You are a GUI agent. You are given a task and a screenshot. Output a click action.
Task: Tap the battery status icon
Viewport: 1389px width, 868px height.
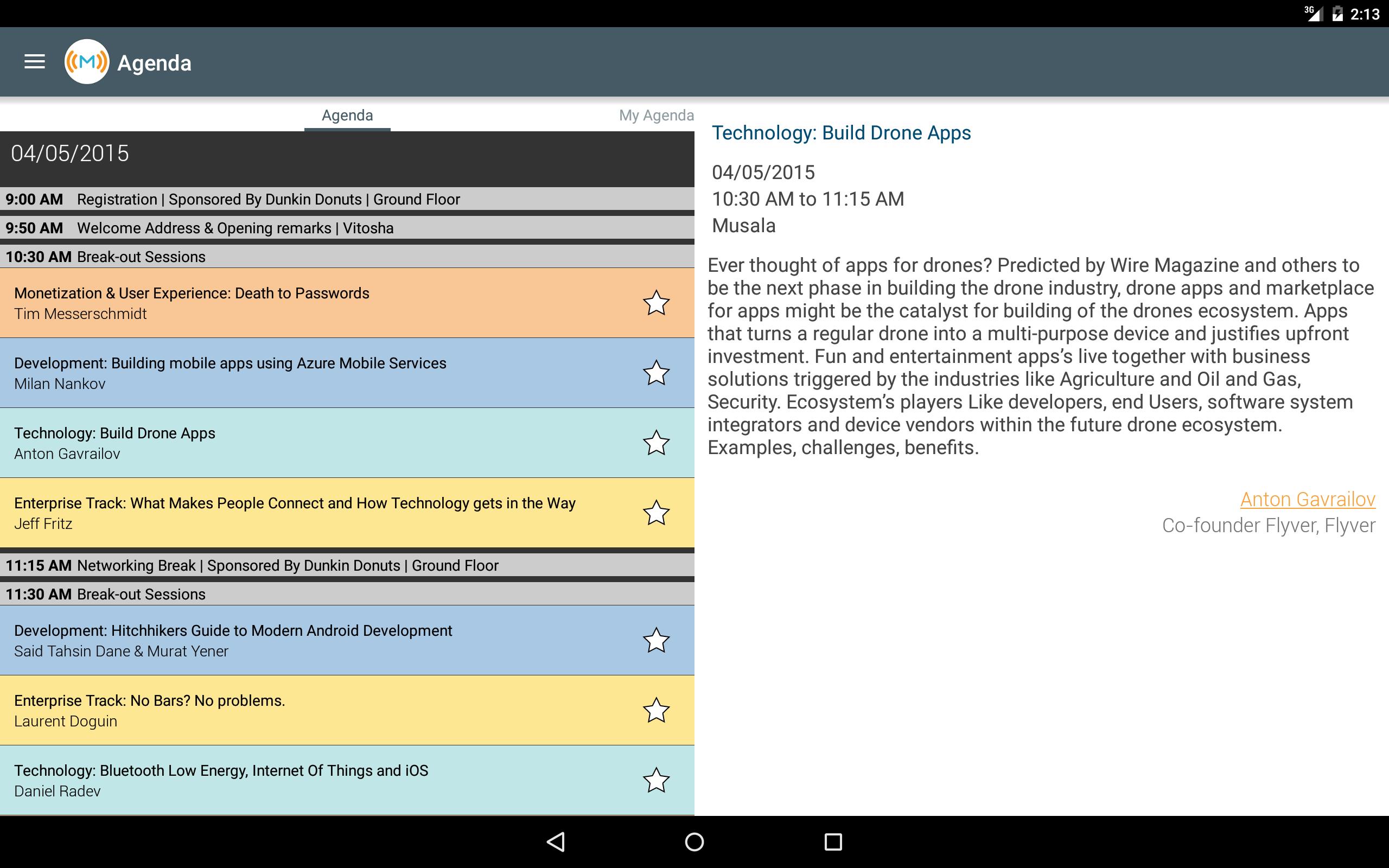1337,13
